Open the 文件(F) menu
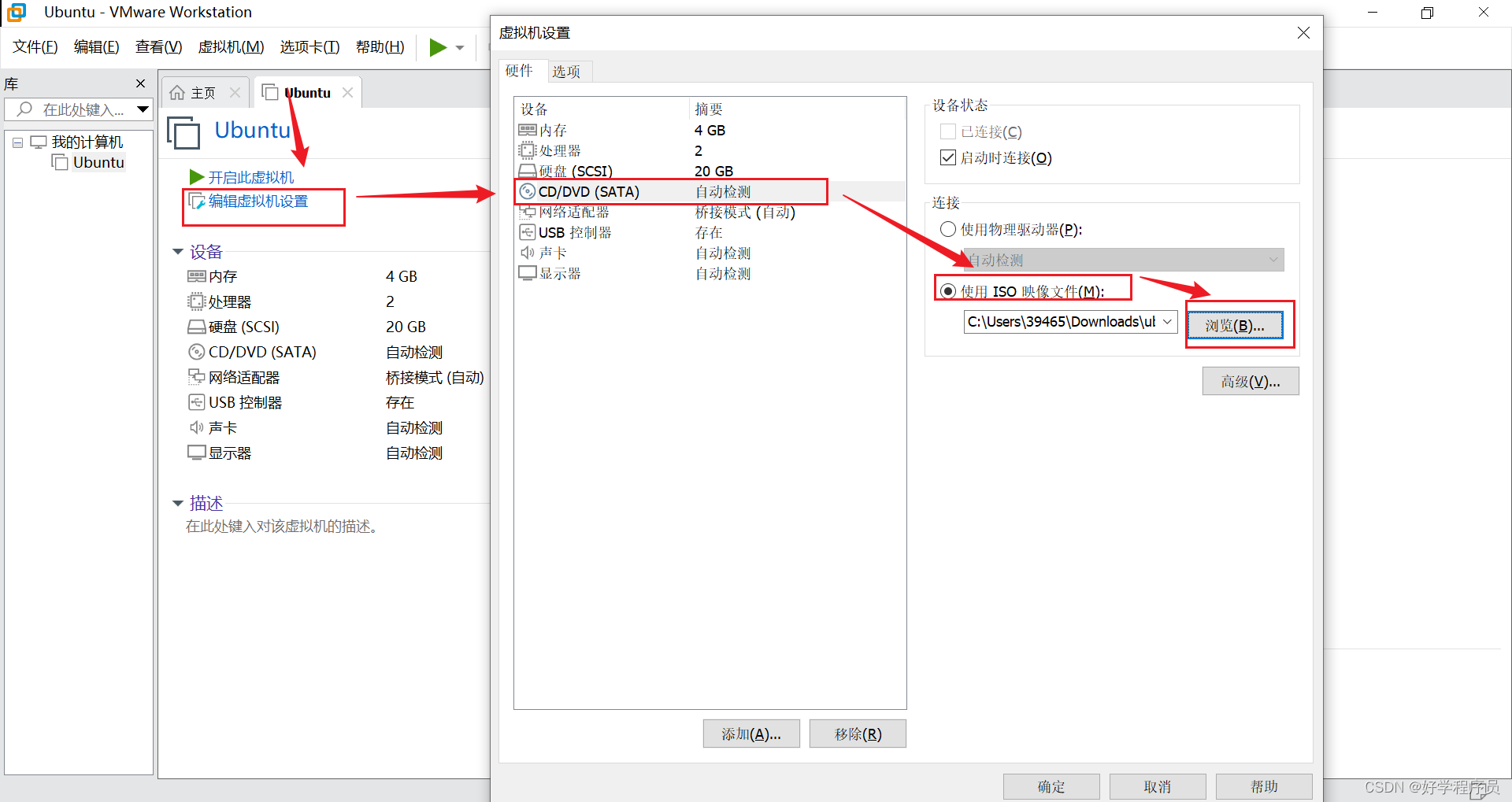 pos(35,47)
